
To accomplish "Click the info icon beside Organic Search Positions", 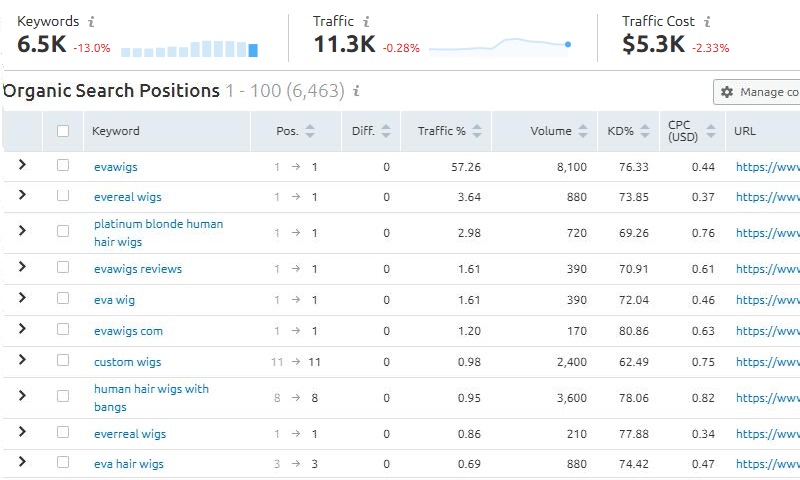I will [356, 91].
